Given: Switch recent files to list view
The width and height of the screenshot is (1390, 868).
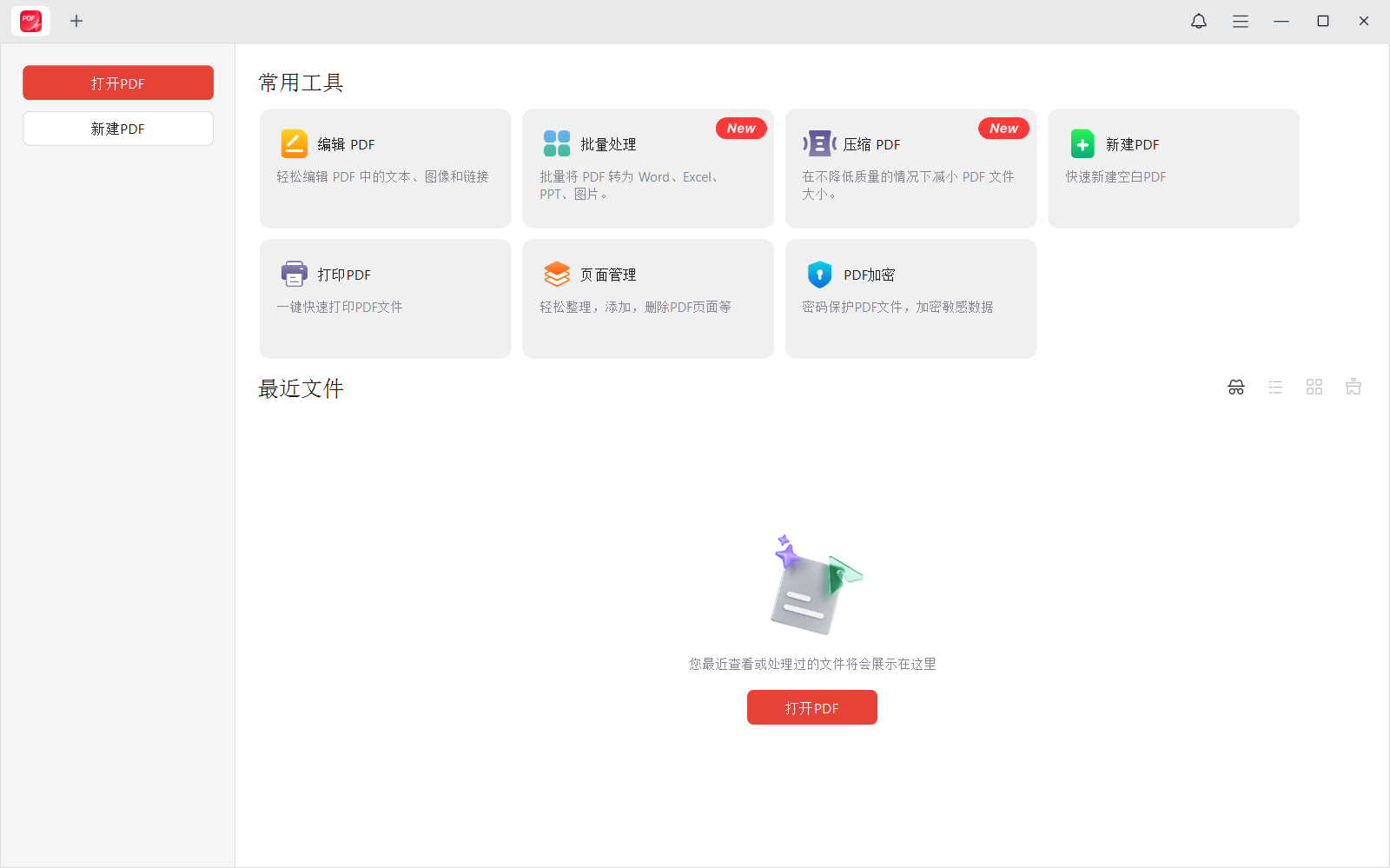Looking at the screenshot, I should [1274, 387].
